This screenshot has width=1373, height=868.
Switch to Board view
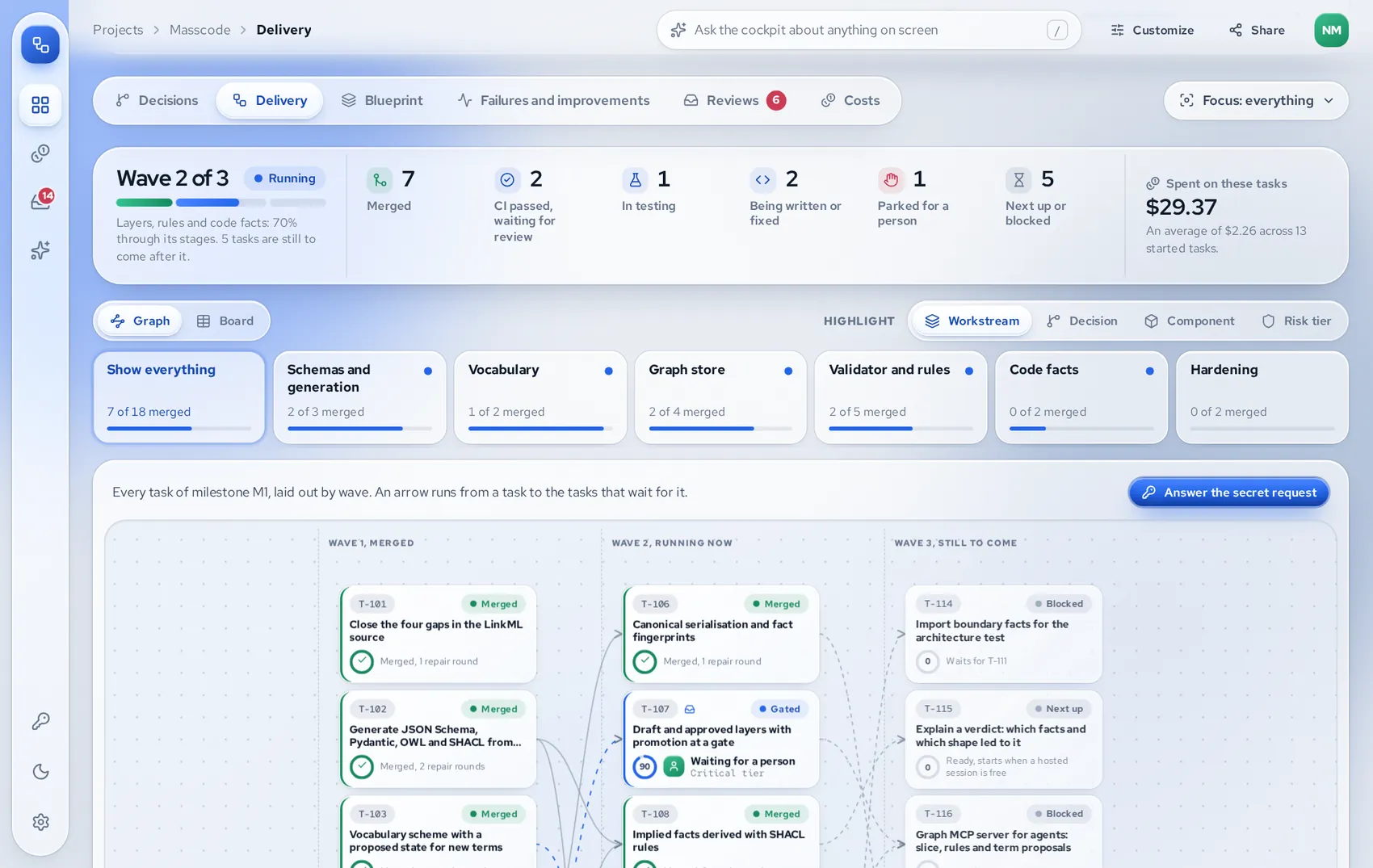[x=225, y=321]
